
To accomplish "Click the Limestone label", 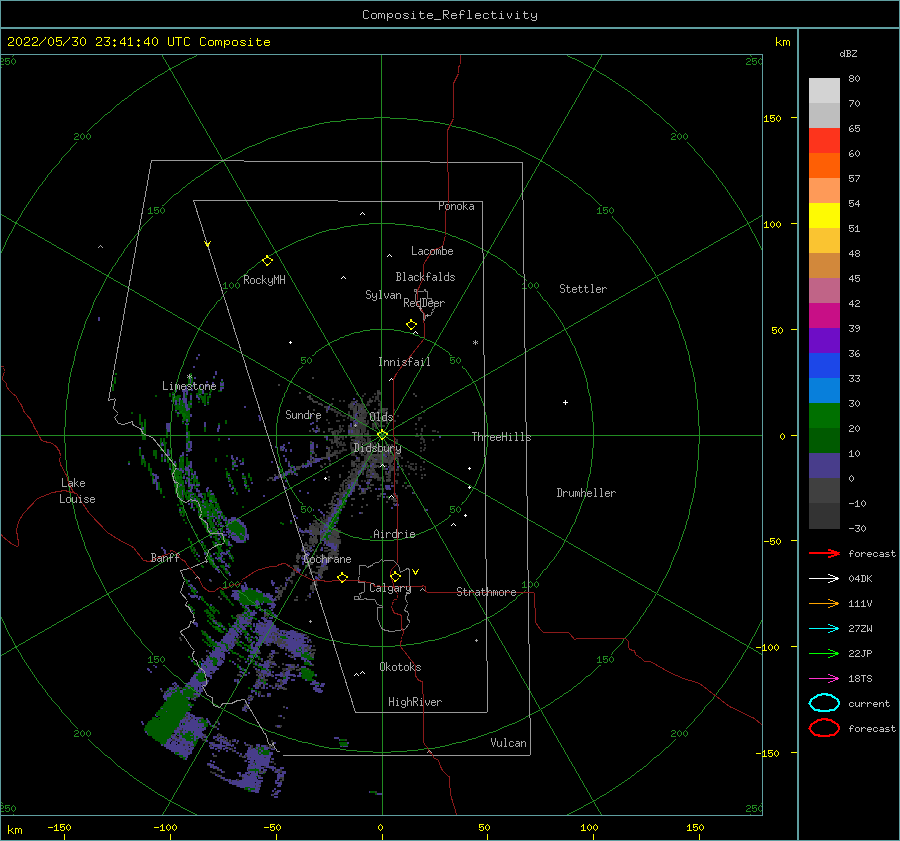I will tap(189, 386).
